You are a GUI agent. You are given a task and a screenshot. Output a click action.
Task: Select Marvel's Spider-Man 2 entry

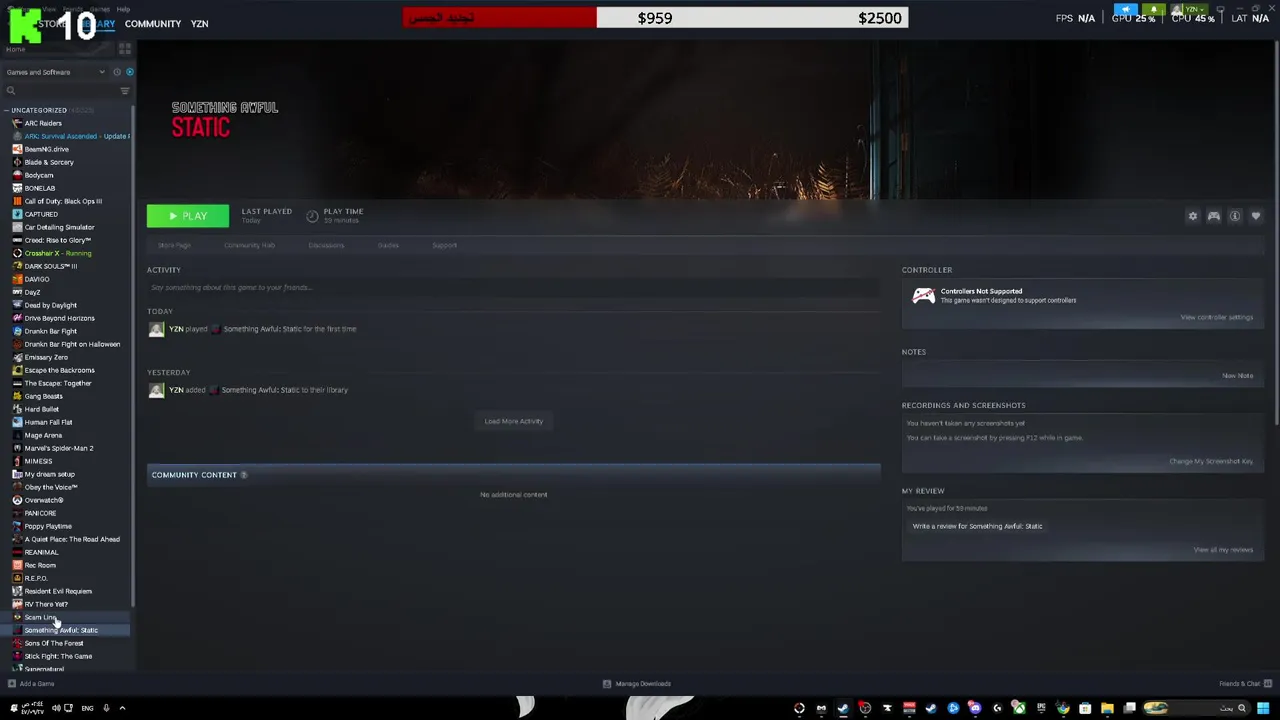[59, 448]
